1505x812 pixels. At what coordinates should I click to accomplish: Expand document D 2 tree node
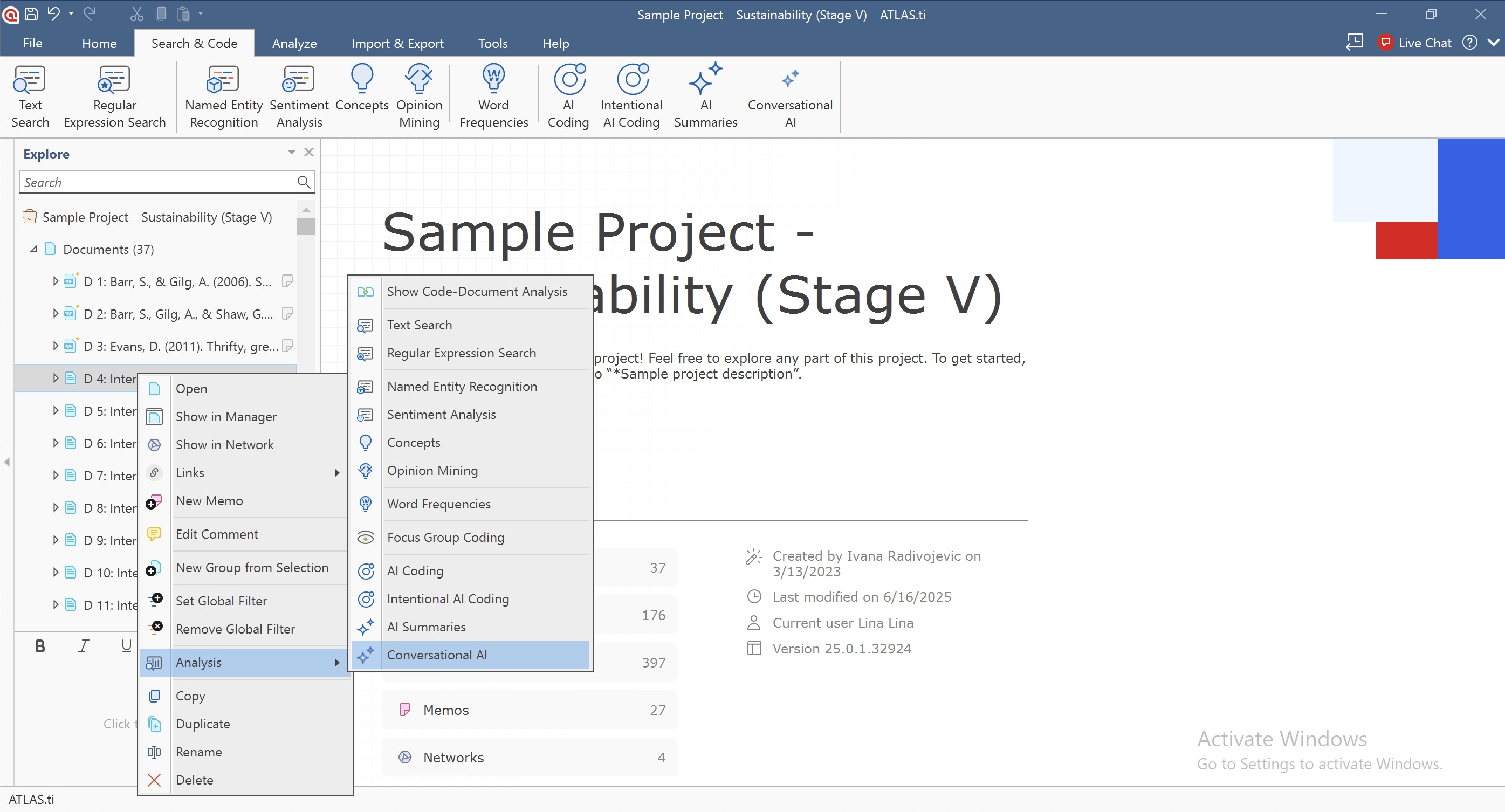pos(56,314)
